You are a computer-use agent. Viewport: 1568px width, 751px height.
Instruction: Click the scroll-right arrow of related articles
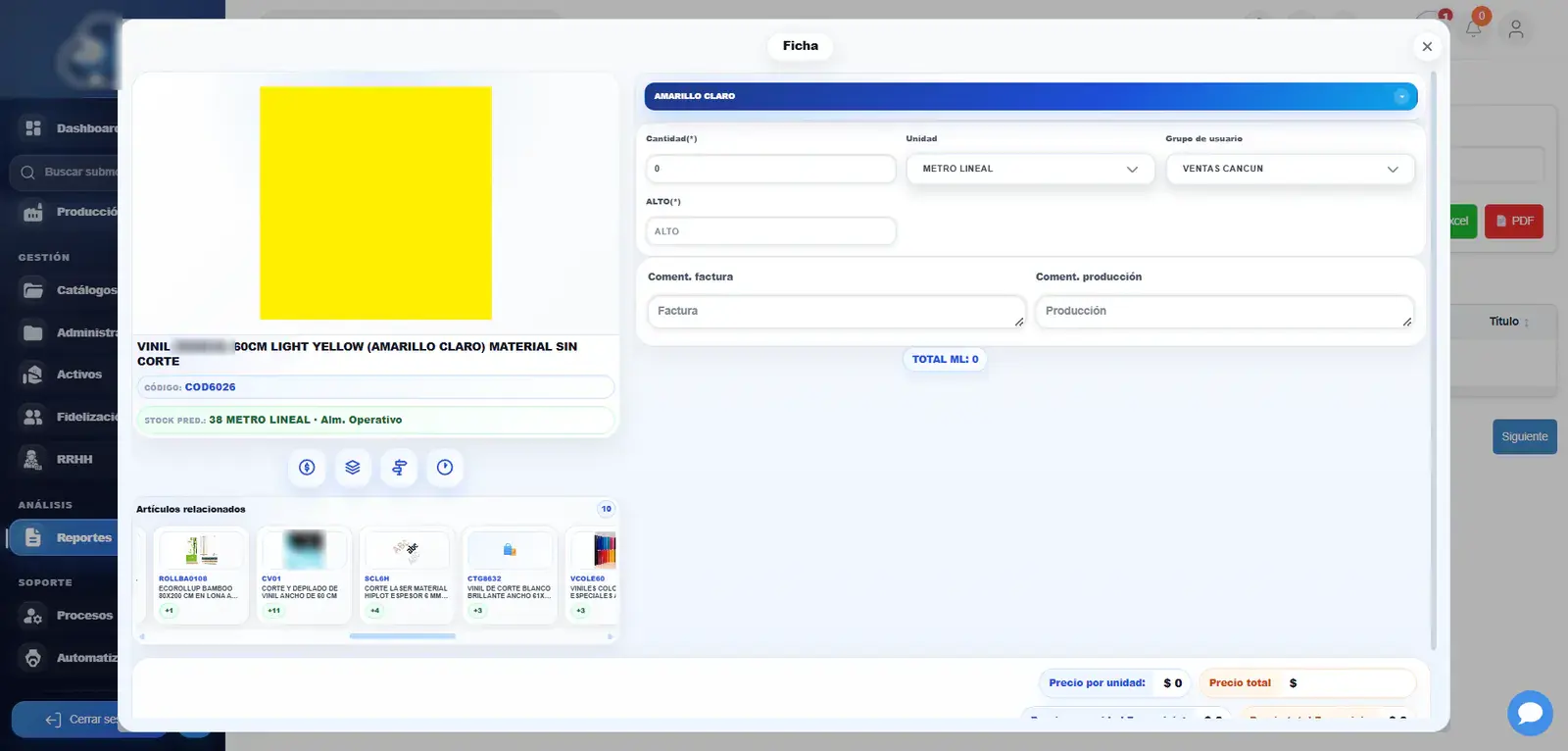(610, 636)
